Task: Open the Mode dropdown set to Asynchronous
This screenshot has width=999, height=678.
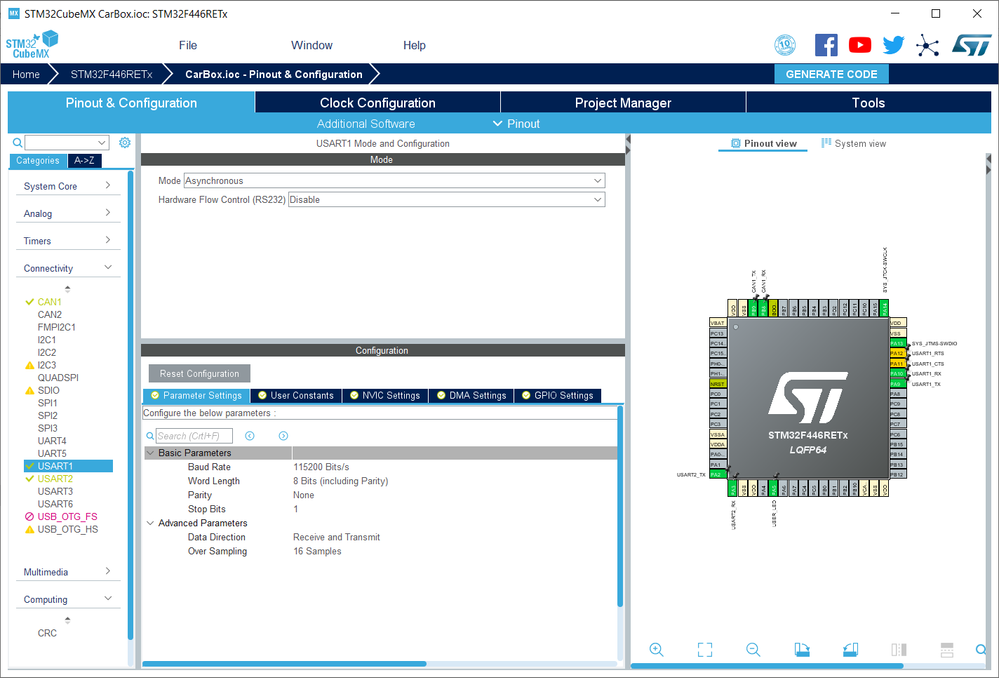Action: click(394, 181)
